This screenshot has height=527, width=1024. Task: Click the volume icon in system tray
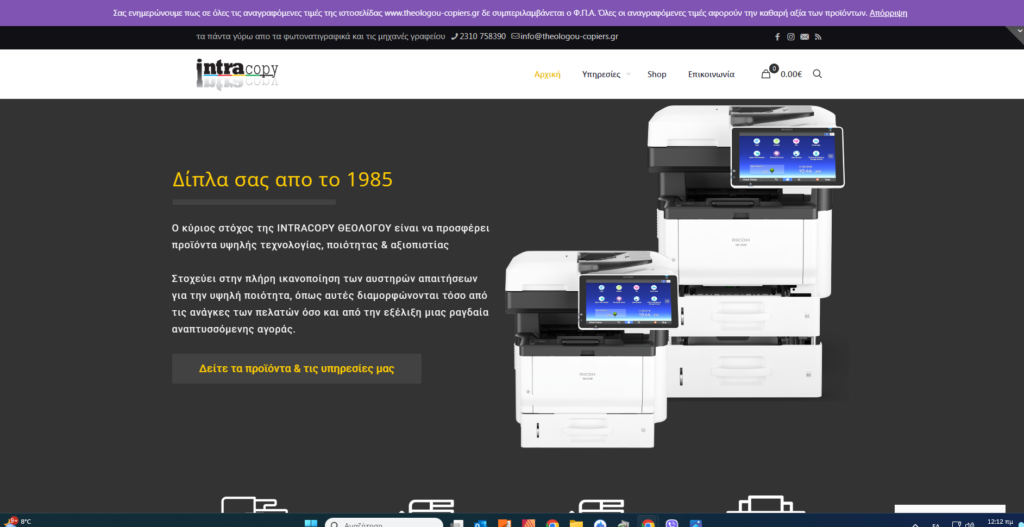[x=969, y=525]
